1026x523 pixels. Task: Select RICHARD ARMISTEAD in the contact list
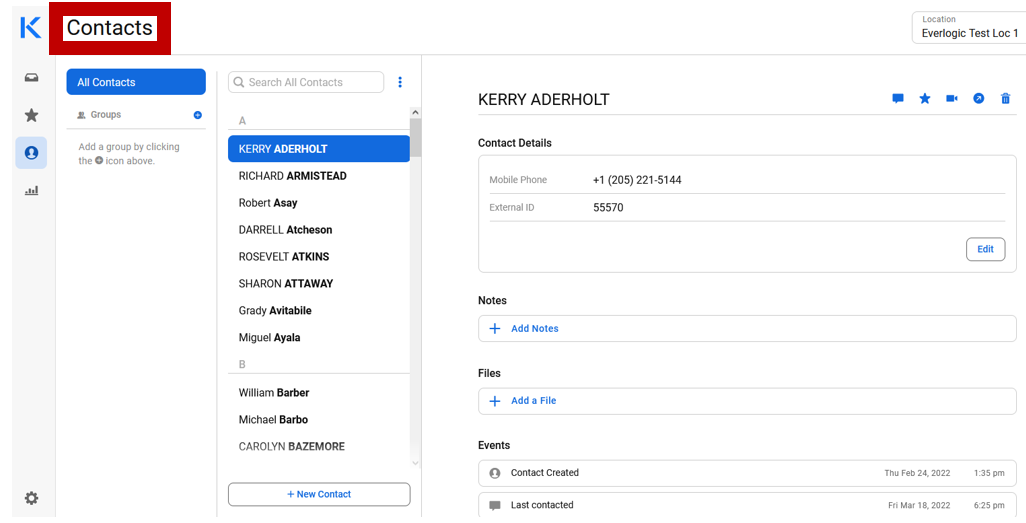tap(293, 176)
